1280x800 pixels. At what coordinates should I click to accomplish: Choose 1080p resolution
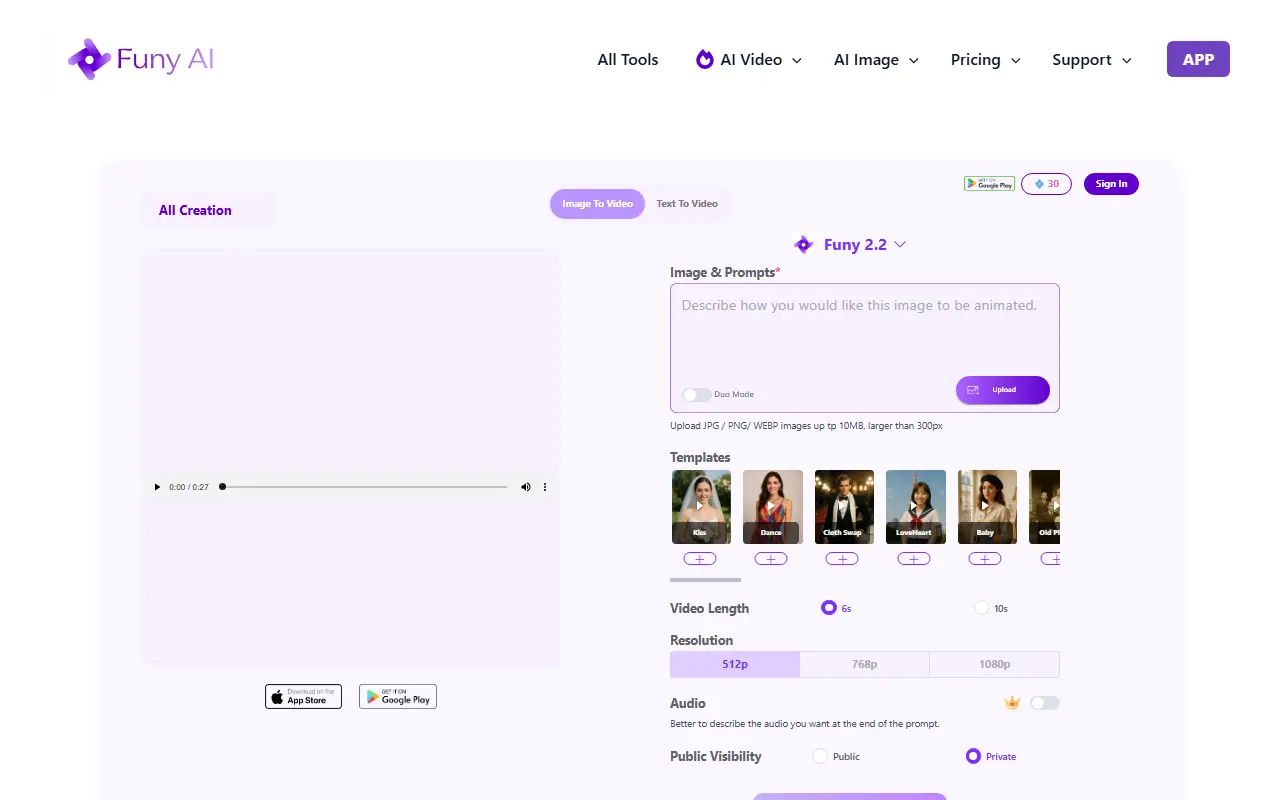pos(994,664)
